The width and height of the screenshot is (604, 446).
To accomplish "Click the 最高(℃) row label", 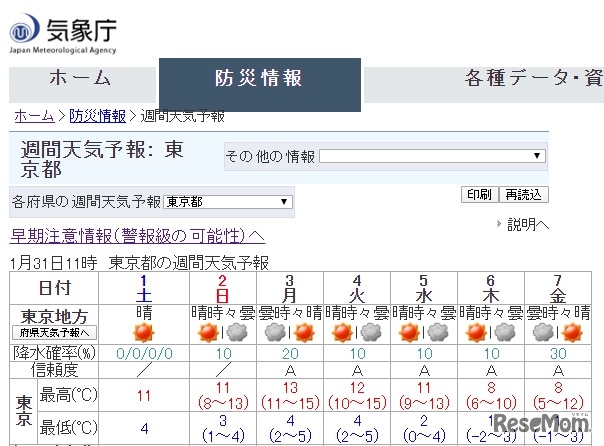I will pyautogui.click(x=68, y=395).
